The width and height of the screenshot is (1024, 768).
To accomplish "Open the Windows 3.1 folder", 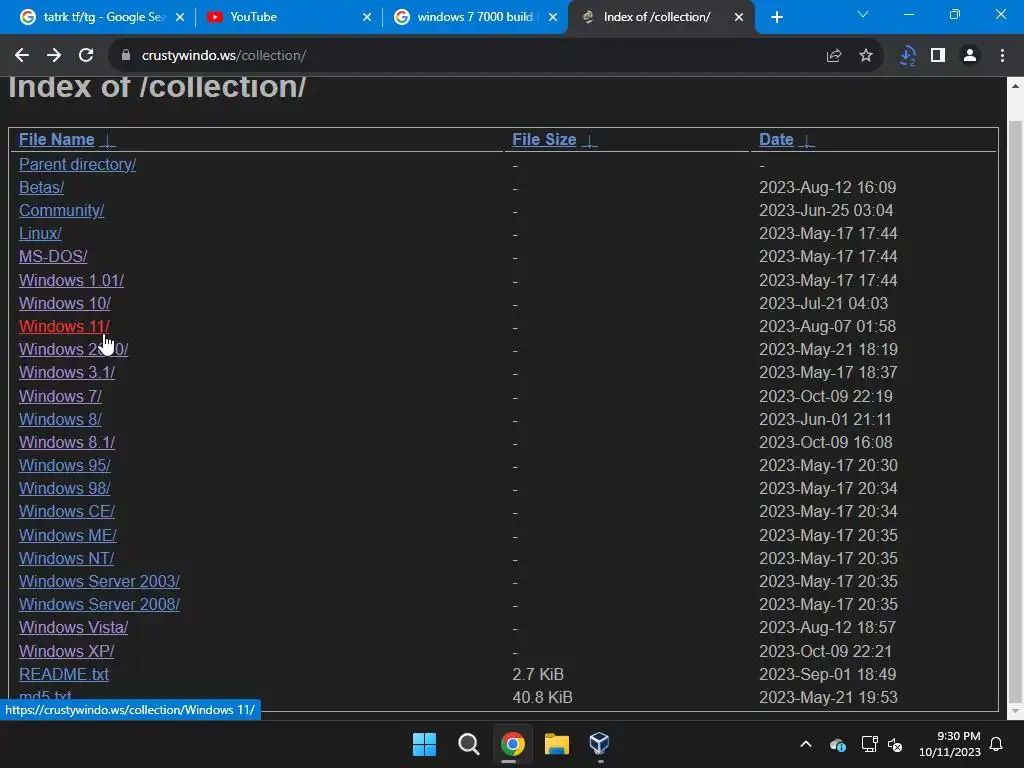I will tap(67, 372).
